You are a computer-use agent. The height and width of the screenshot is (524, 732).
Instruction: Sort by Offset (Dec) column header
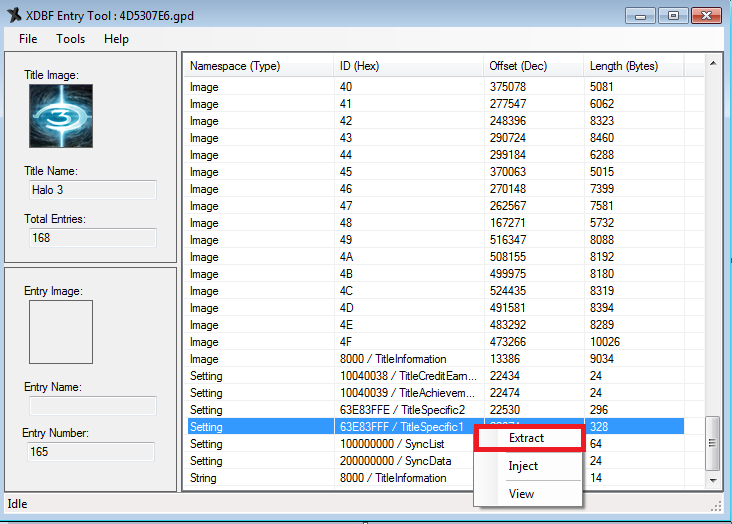coord(533,66)
